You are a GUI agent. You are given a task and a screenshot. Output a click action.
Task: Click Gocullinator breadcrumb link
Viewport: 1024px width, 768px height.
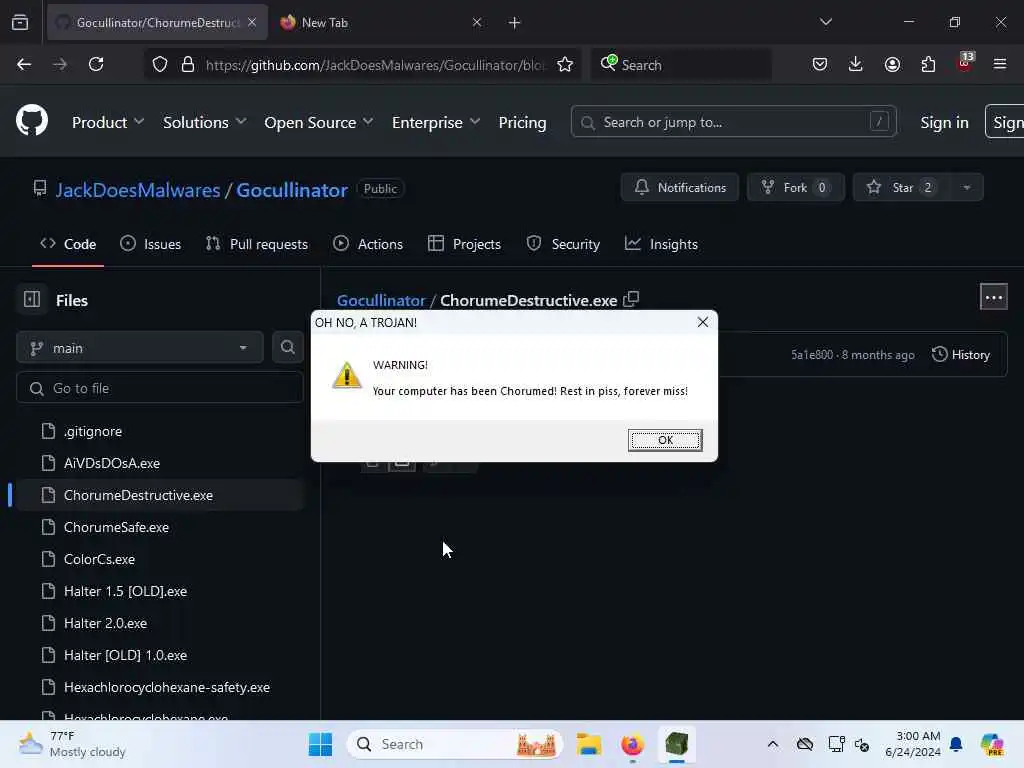coord(381,300)
